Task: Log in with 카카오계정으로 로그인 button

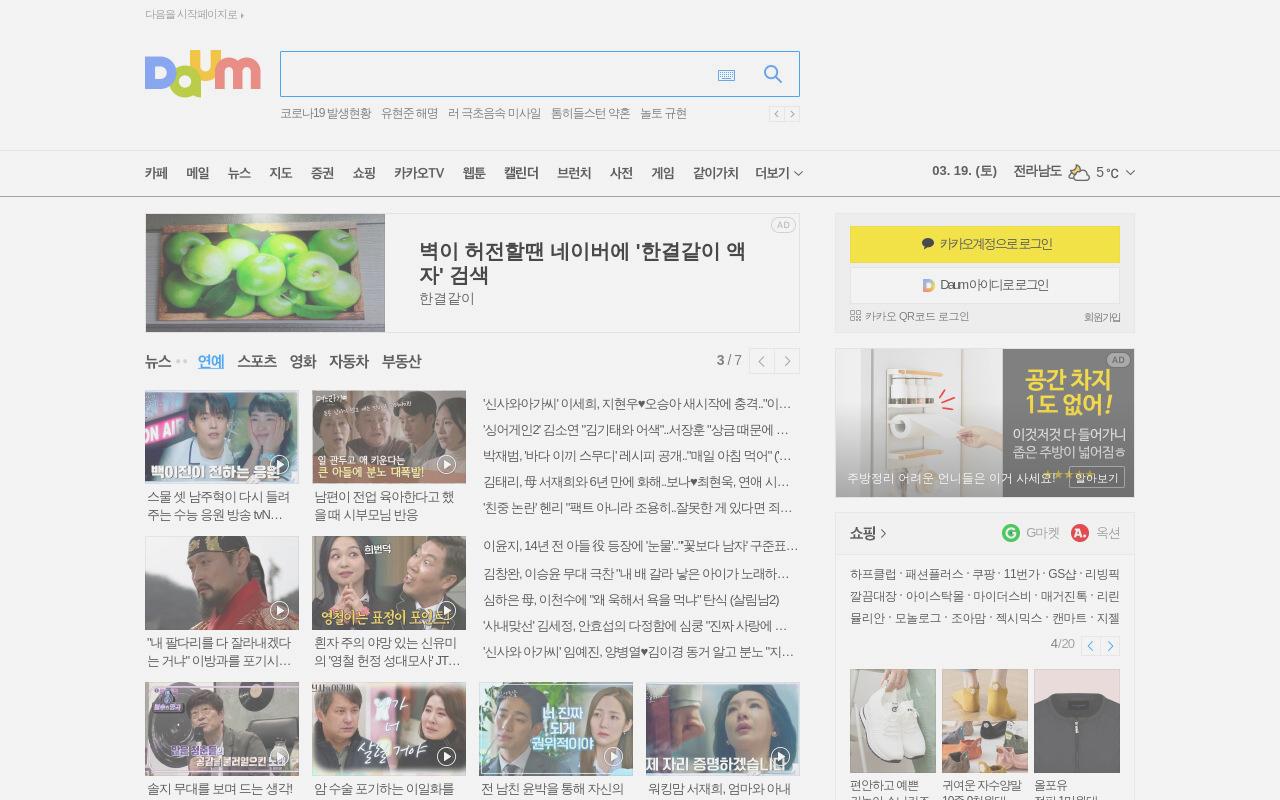Action: (985, 244)
